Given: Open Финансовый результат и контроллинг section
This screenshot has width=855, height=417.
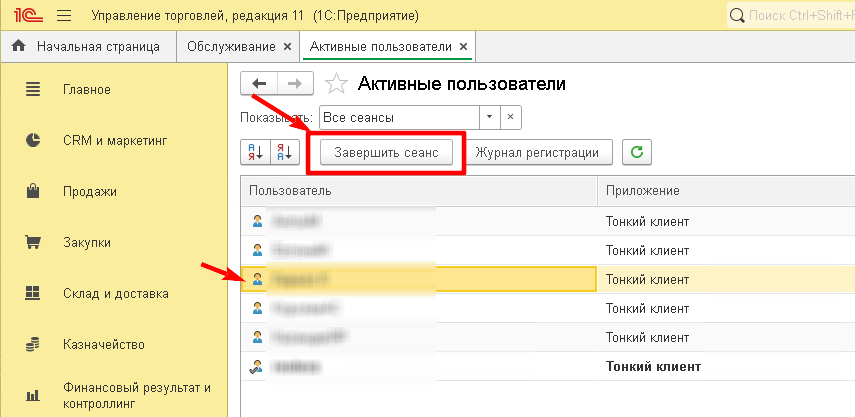Looking at the screenshot, I should coord(137,396).
